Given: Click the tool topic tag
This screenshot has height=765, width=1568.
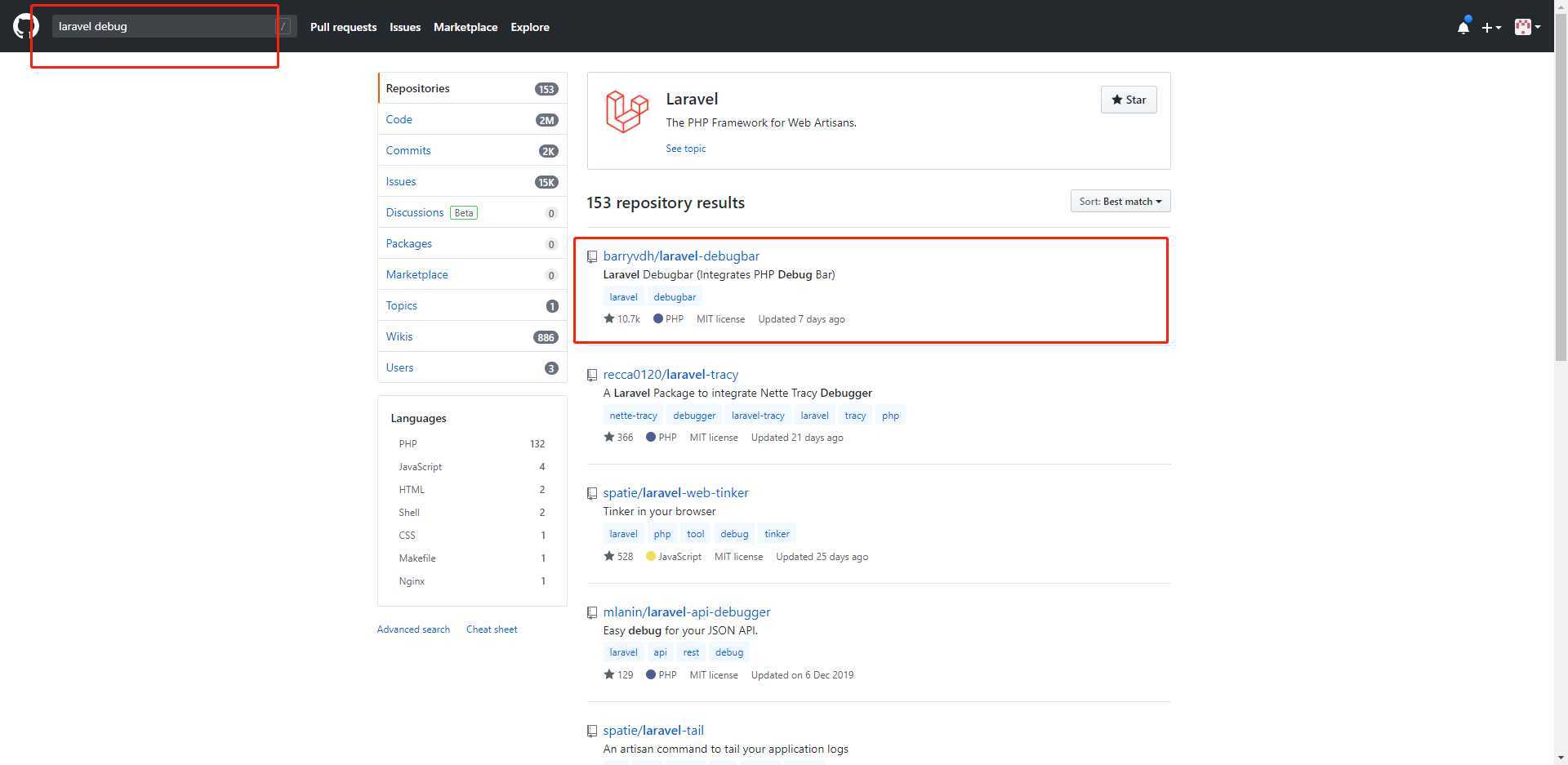Looking at the screenshot, I should (695, 534).
